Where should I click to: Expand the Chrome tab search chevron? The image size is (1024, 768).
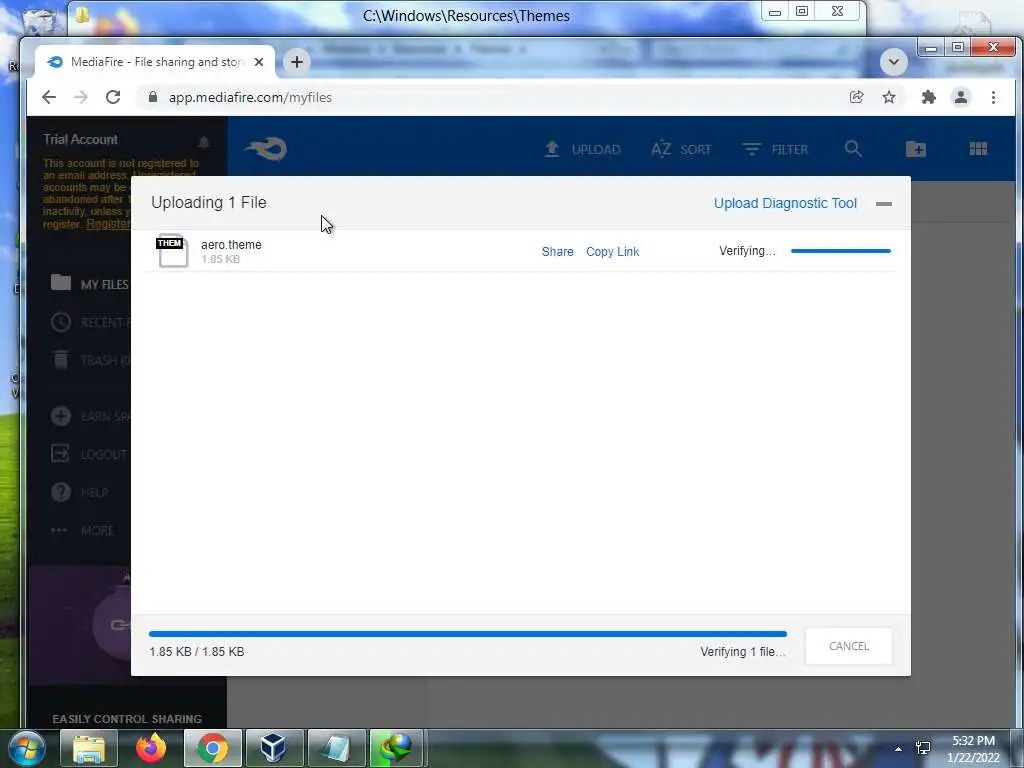(x=893, y=62)
